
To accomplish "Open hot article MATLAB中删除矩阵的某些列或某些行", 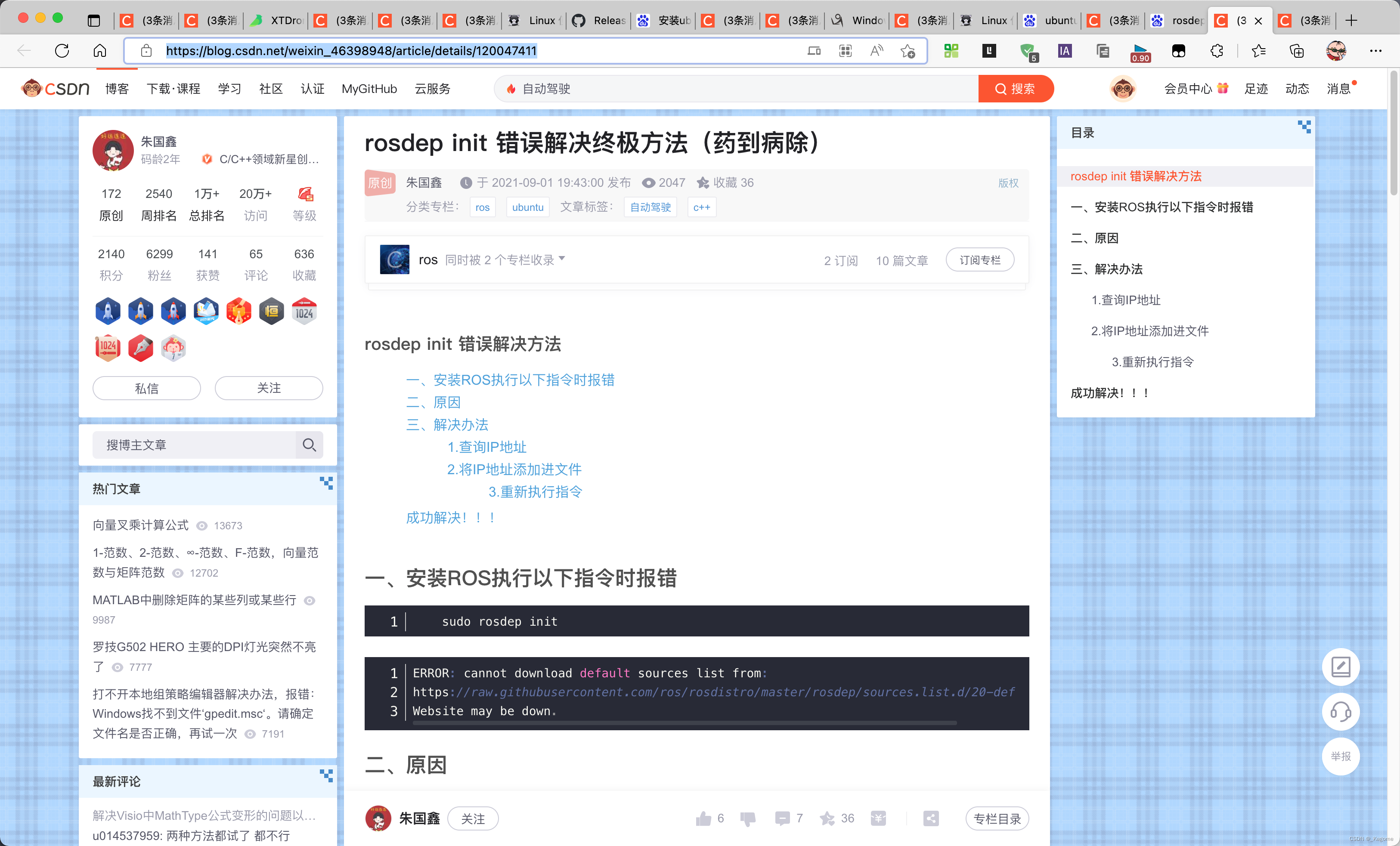I will click(x=194, y=600).
